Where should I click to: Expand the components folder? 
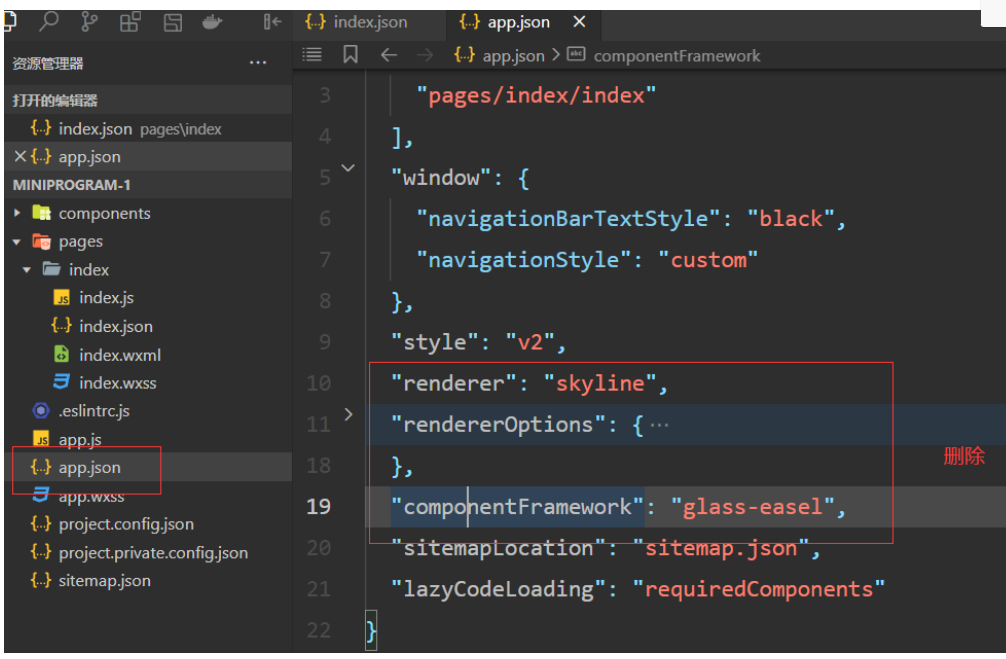pos(17,213)
